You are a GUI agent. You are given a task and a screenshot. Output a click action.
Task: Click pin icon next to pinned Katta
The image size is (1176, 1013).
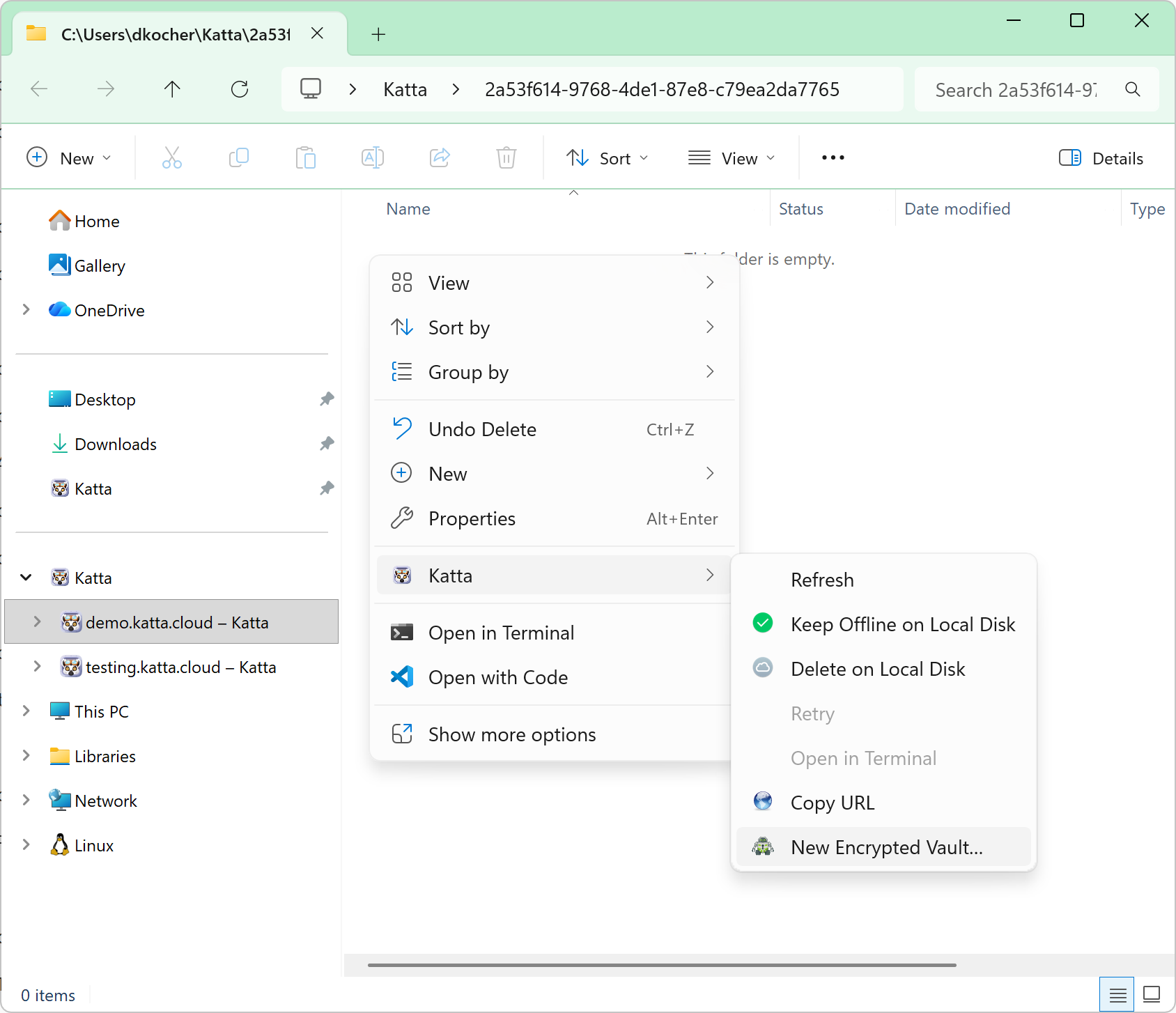[327, 488]
